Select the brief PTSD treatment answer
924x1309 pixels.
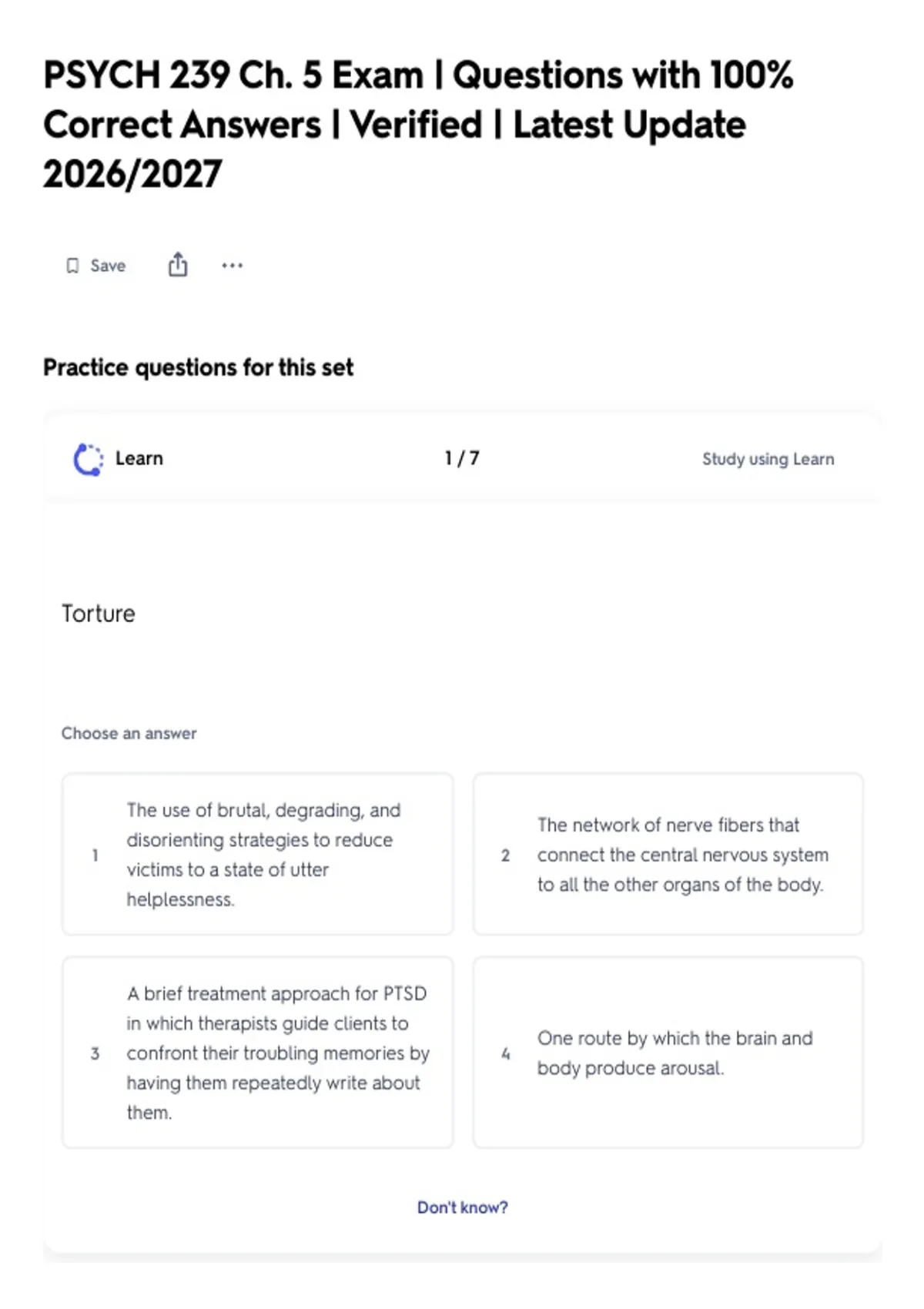pos(258,1053)
